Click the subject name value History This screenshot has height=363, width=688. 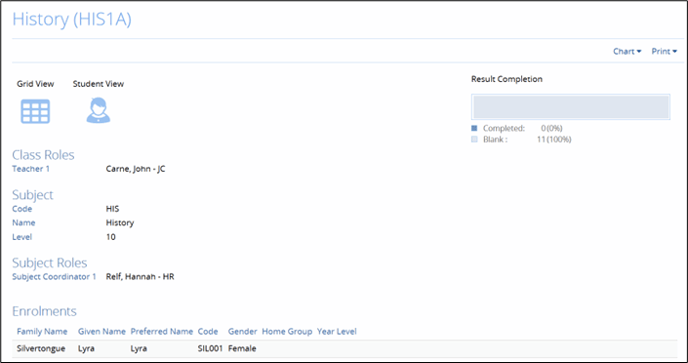pos(120,223)
